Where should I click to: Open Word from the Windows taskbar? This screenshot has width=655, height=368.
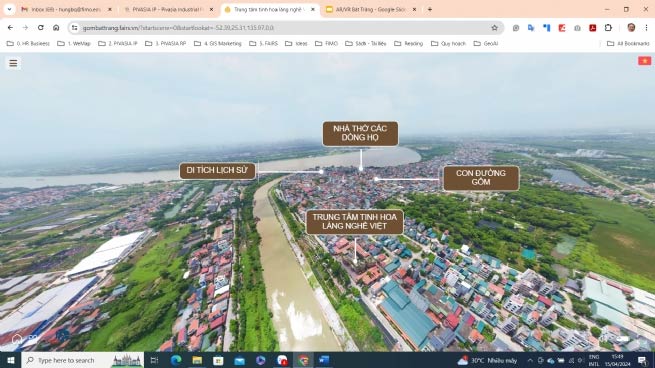point(324,360)
